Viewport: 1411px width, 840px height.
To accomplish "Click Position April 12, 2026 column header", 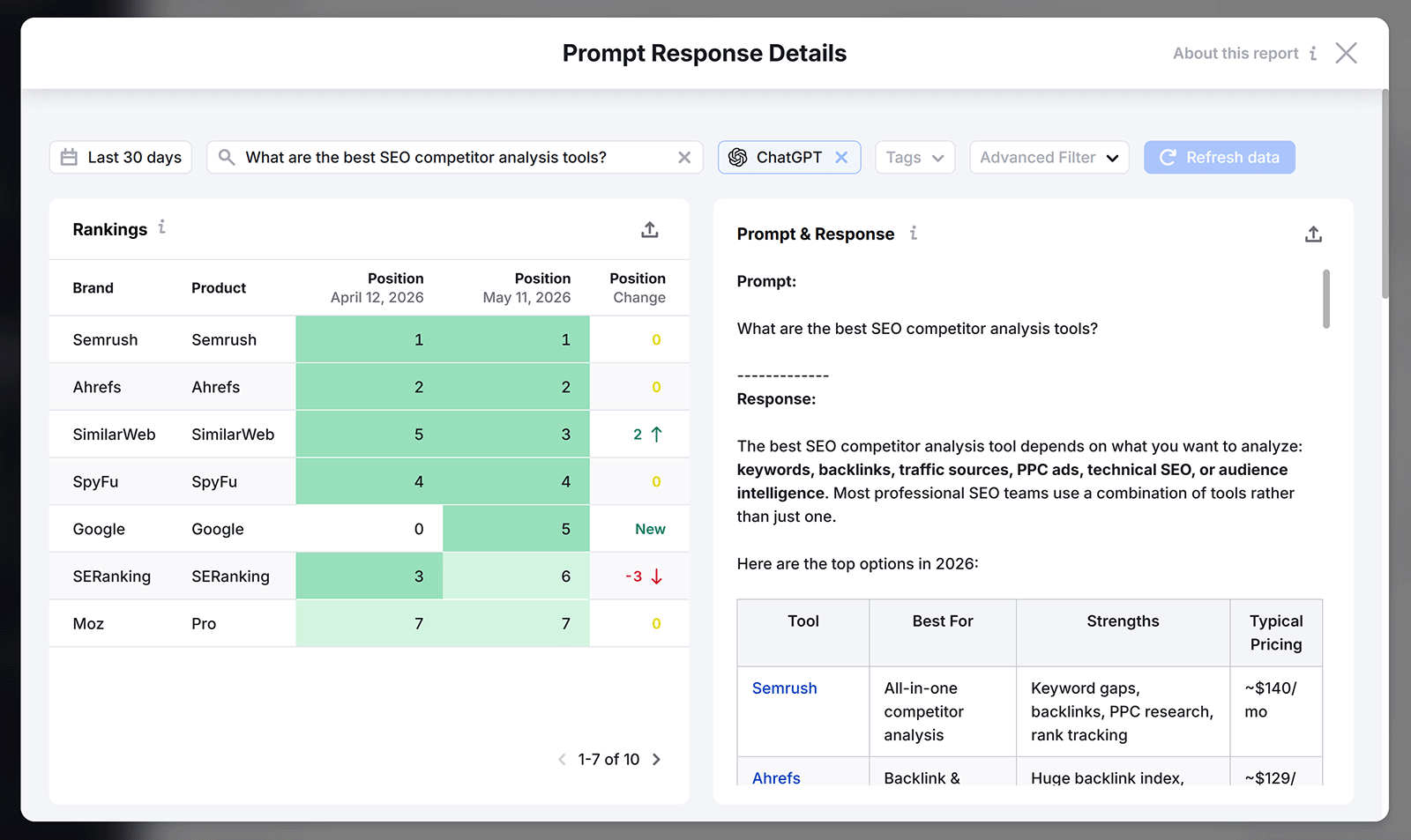I will 377,288.
